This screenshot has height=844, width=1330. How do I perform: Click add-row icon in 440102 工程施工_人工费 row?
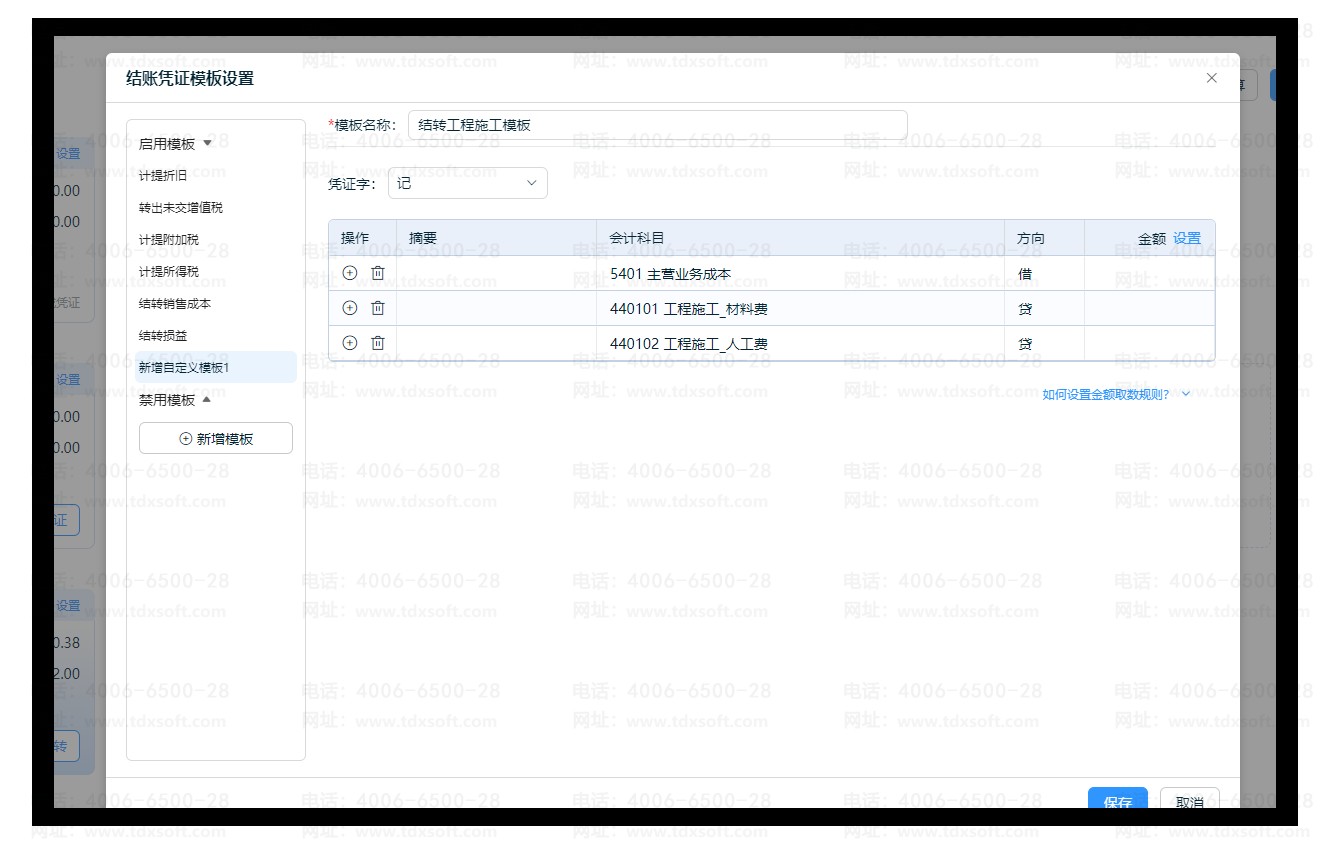coord(350,343)
